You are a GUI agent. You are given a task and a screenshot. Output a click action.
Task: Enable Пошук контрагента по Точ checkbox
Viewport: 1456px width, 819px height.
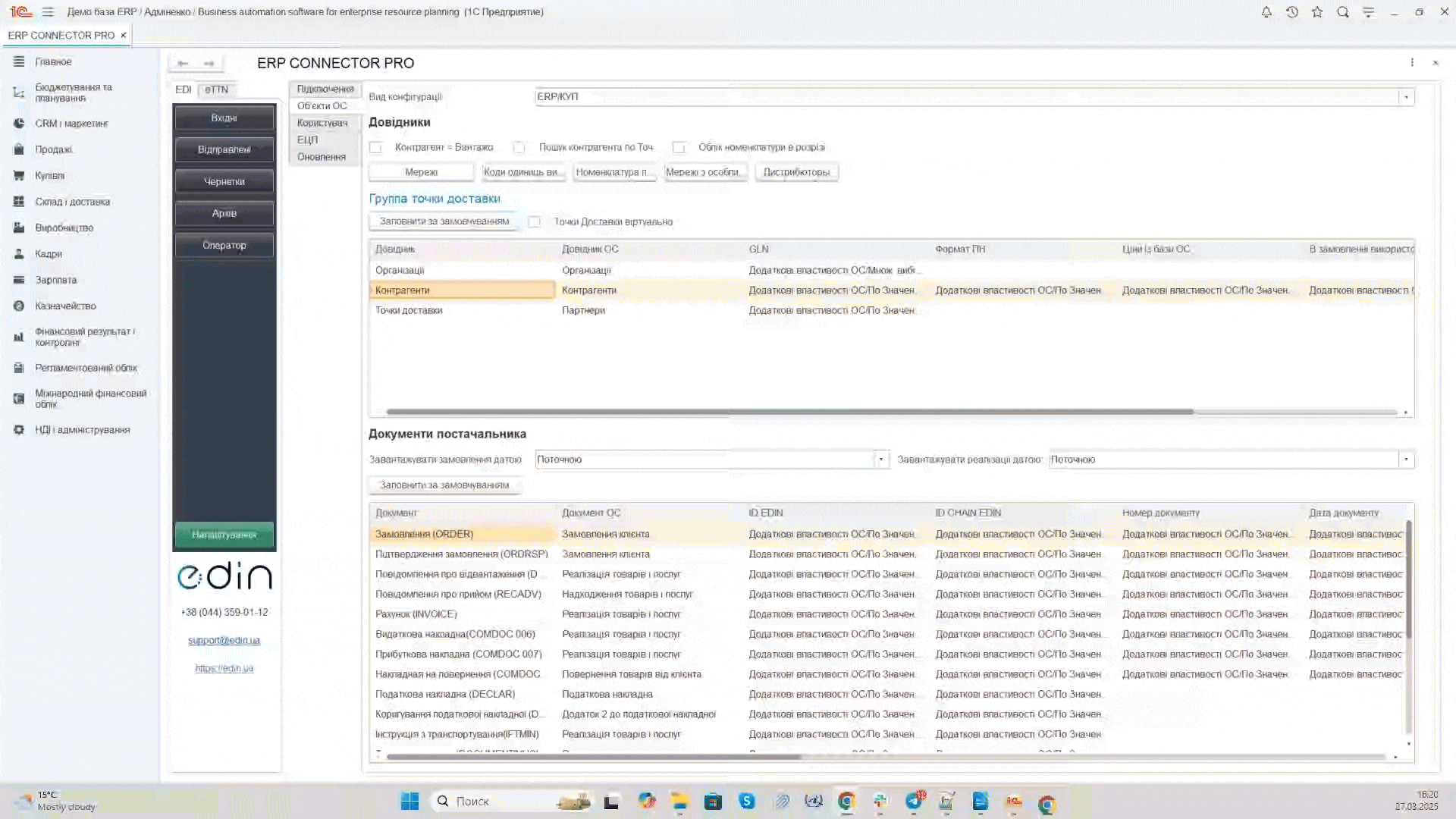(519, 148)
